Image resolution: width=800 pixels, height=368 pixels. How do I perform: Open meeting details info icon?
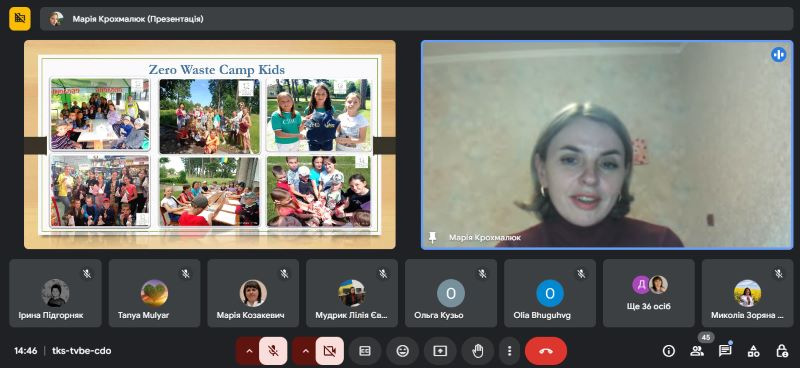[x=668, y=351]
